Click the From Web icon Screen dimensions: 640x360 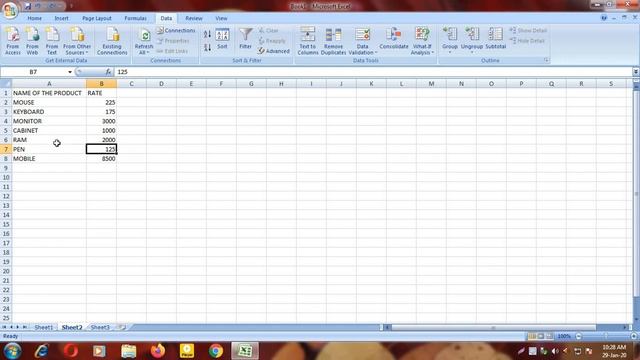click(32, 40)
